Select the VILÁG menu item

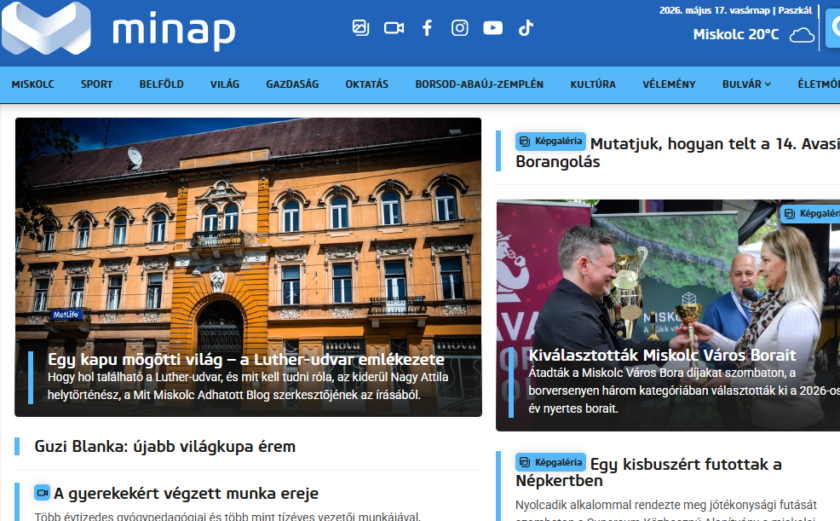click(x=224, y=84)
